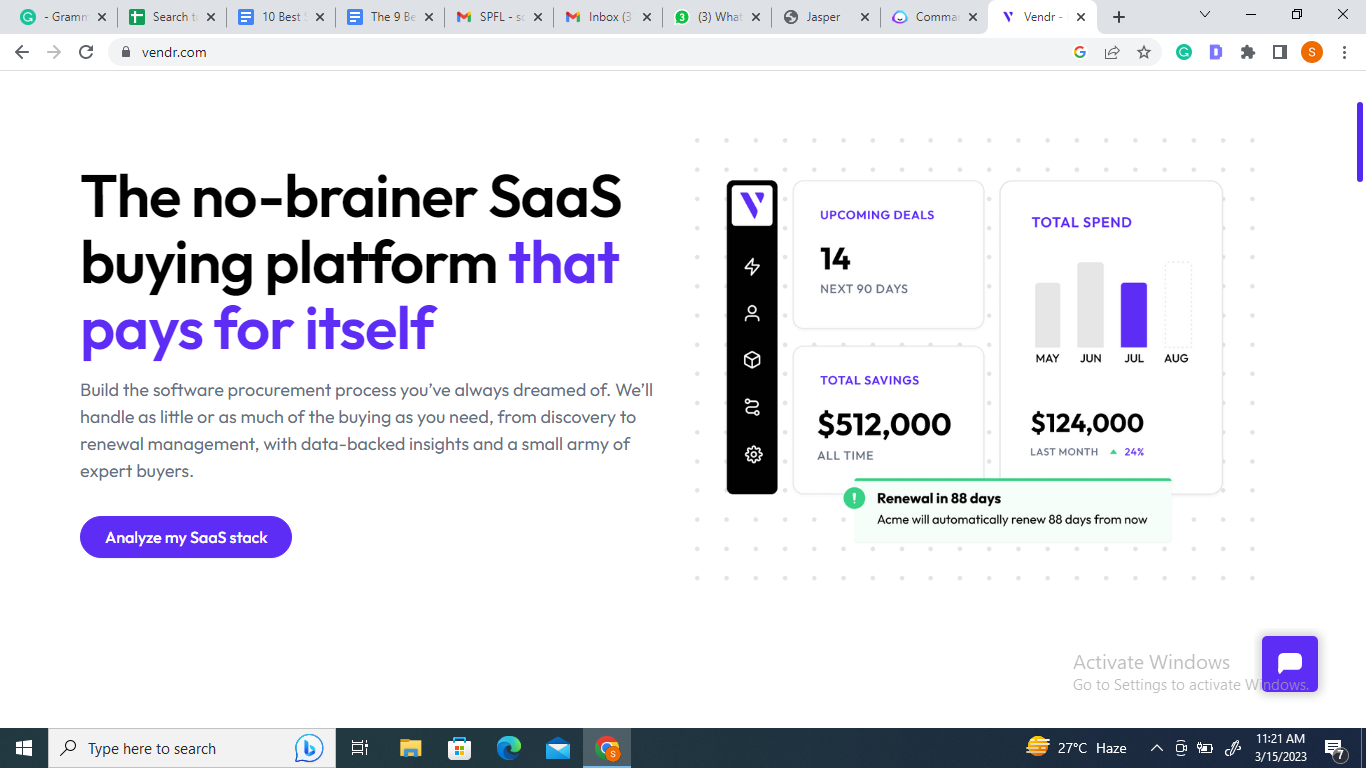The image size is (1366, 768).
Task: Click Analyze my SaaS stack button
Action: [x=186, y=537]
